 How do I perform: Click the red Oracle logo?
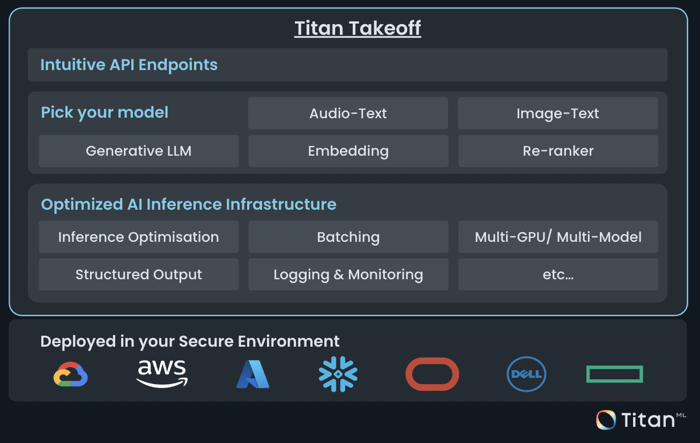(432, 374)
